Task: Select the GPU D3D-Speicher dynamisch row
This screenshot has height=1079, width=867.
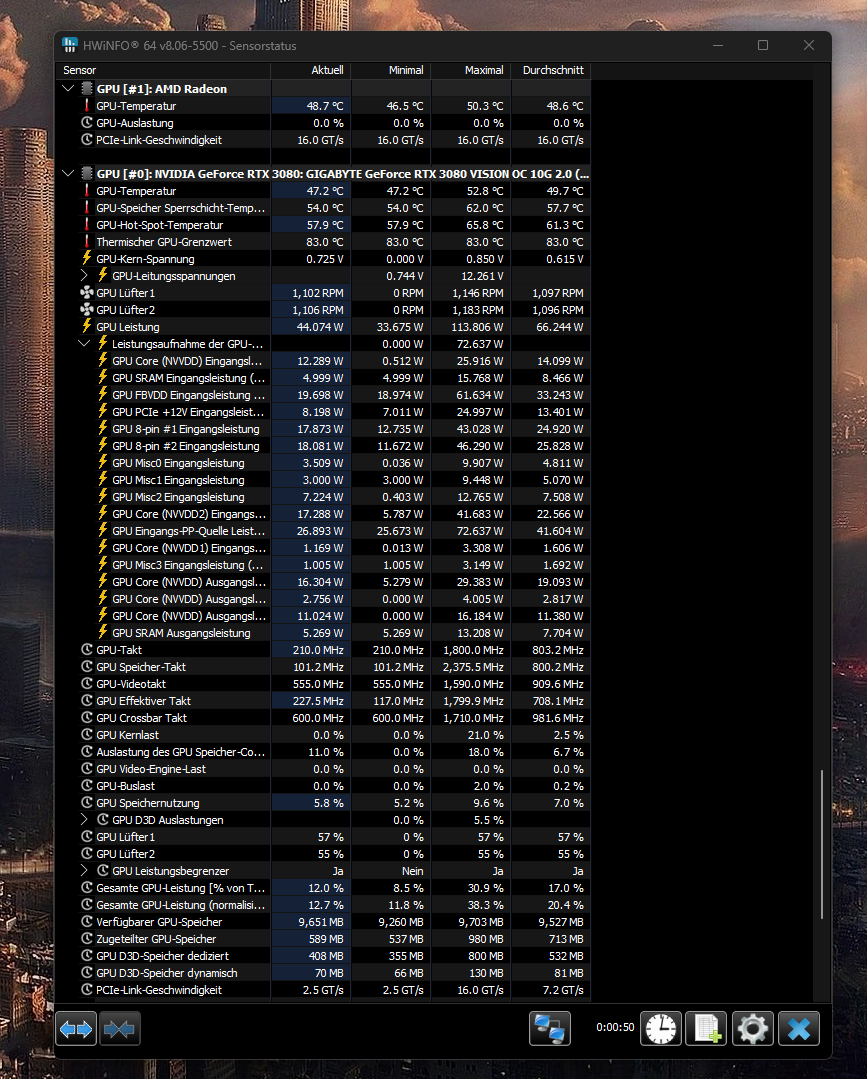Action: [323, 973]
